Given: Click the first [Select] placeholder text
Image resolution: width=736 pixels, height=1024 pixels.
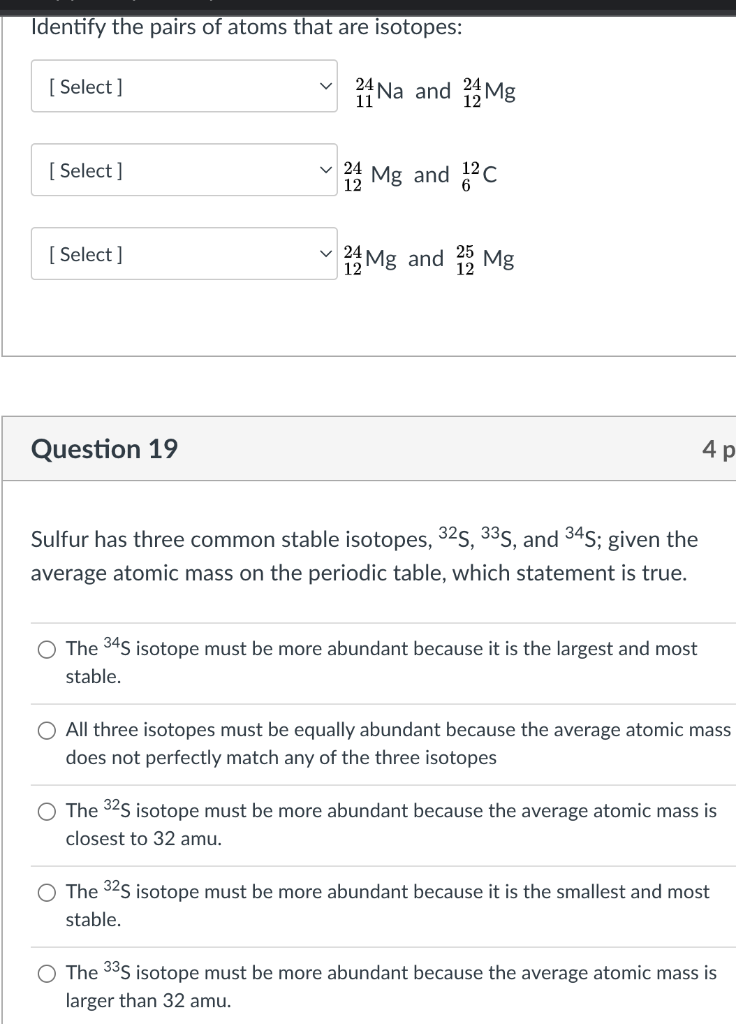Looking at the screenshot, I should (87, 87).
